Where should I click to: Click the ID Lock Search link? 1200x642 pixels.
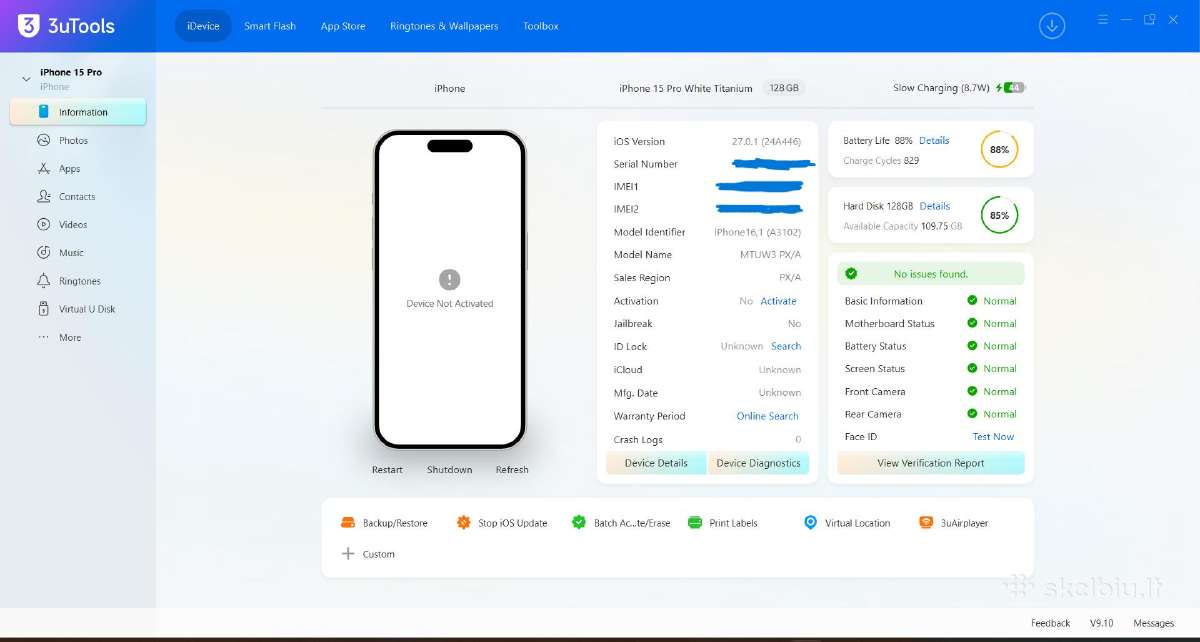(786, 346)
